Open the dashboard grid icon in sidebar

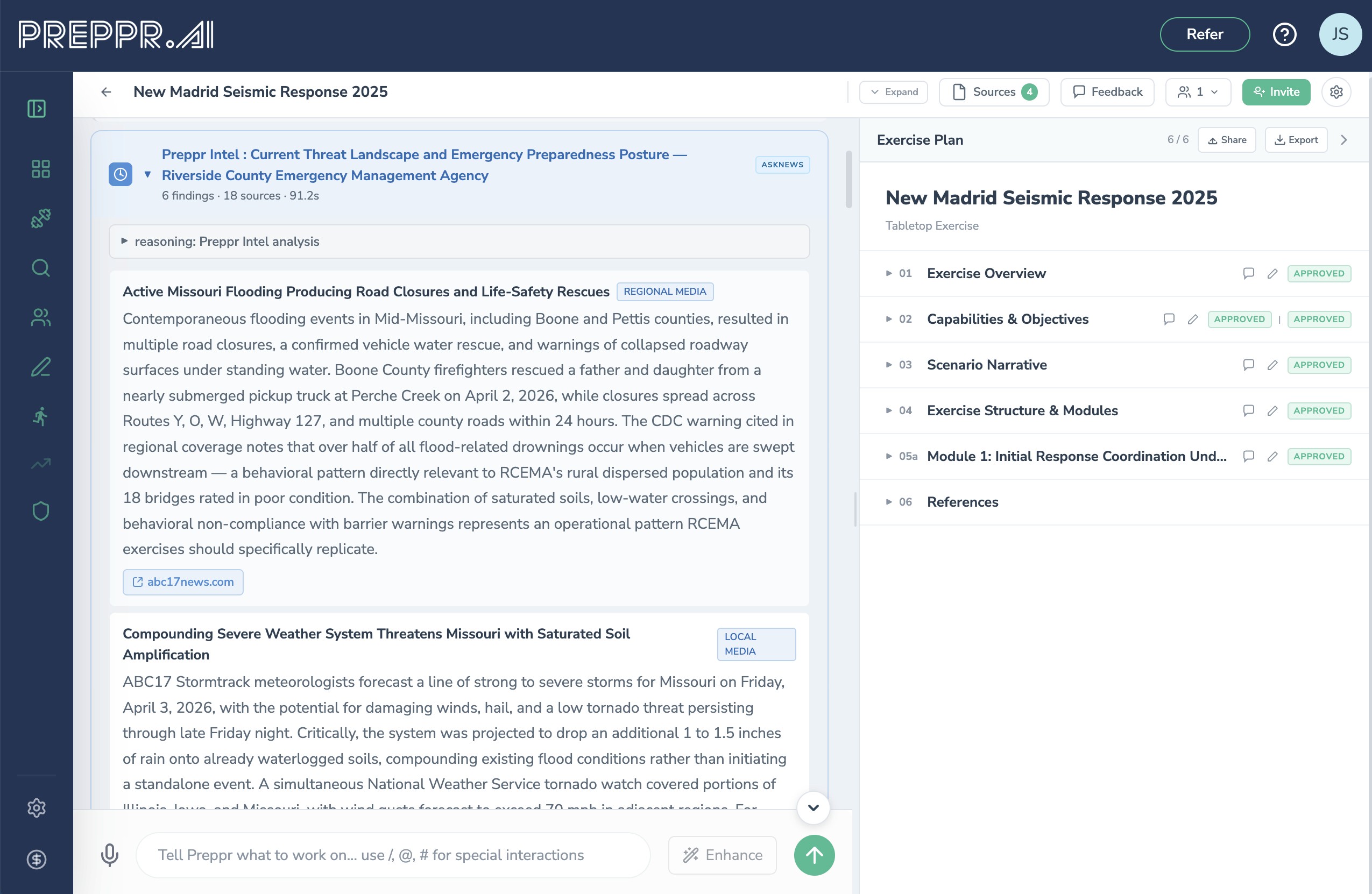click(40, 169)
